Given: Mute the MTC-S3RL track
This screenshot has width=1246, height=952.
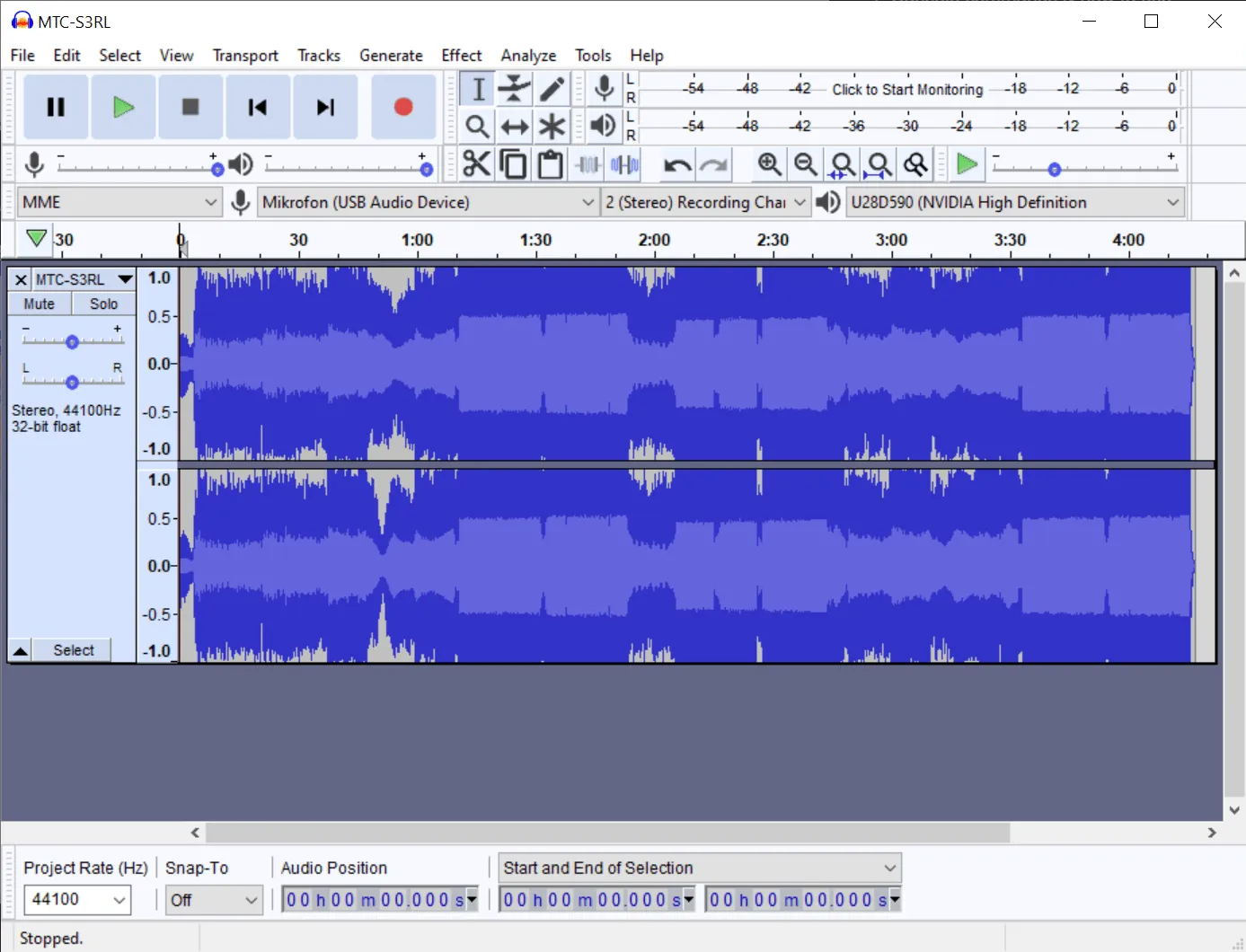Looking at the screenshot, I should click(40, 304).
